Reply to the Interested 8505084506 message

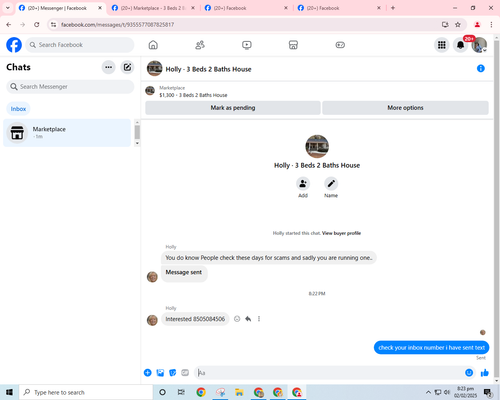248,319
